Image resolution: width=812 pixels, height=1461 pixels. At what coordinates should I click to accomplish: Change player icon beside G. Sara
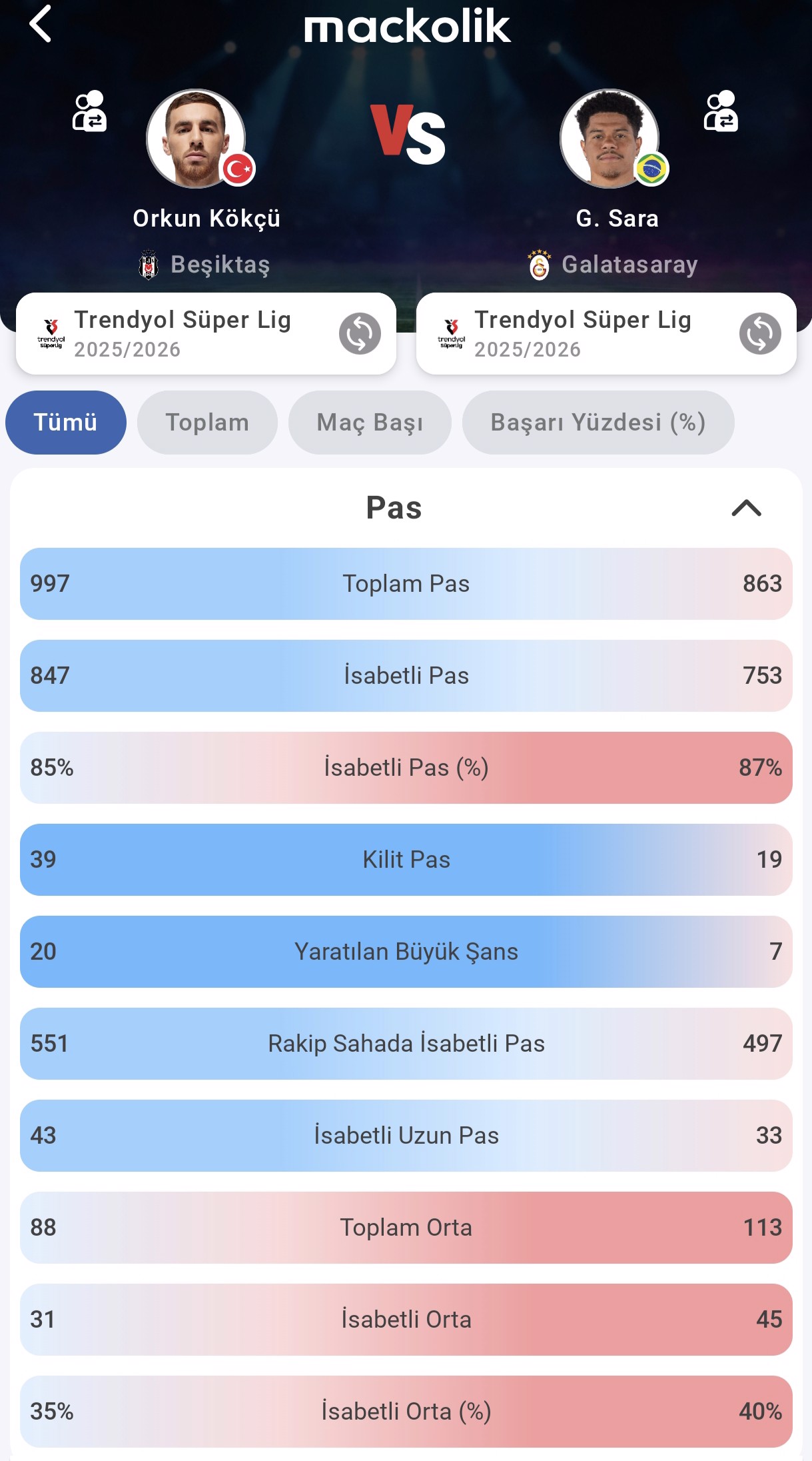721,111
